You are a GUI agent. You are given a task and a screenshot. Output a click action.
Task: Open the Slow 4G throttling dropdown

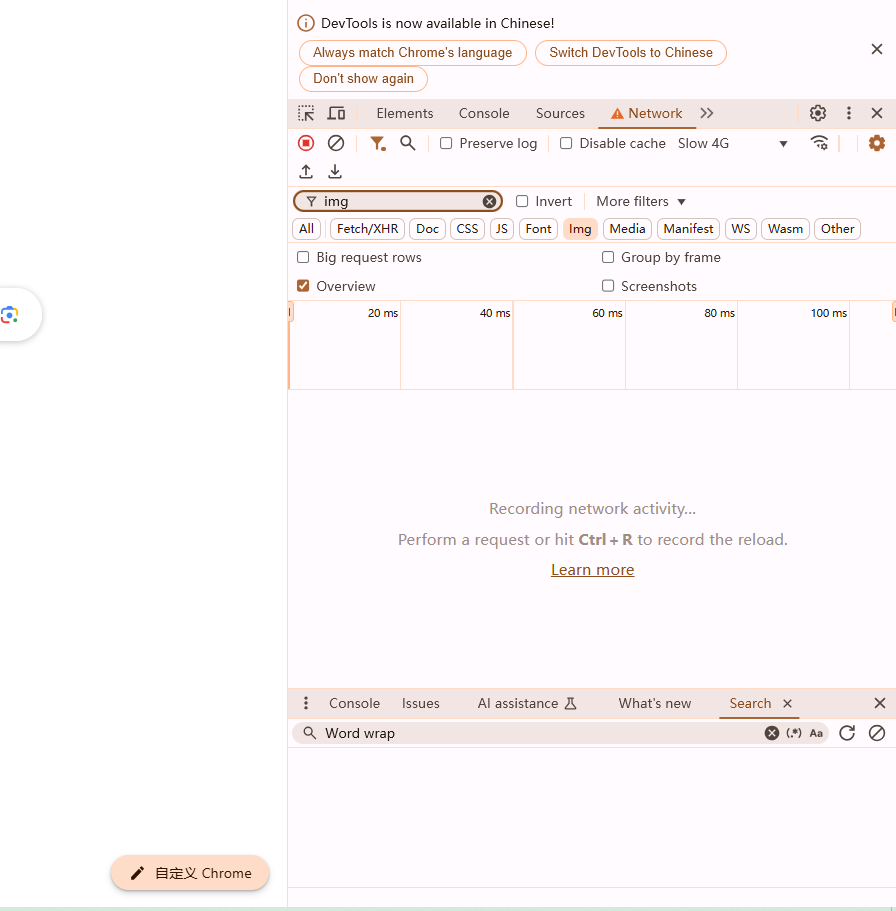733,143
